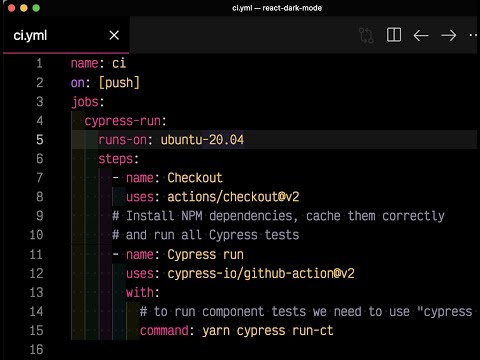Select the ci.yml editor tab
This screenshot has width=480, height=360.
[66, 35]
